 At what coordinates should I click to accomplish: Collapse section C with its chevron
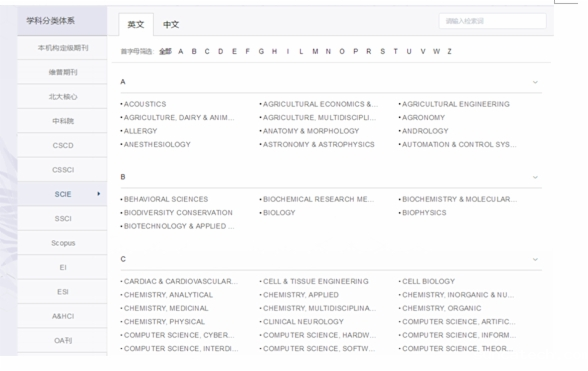(535, 259)
